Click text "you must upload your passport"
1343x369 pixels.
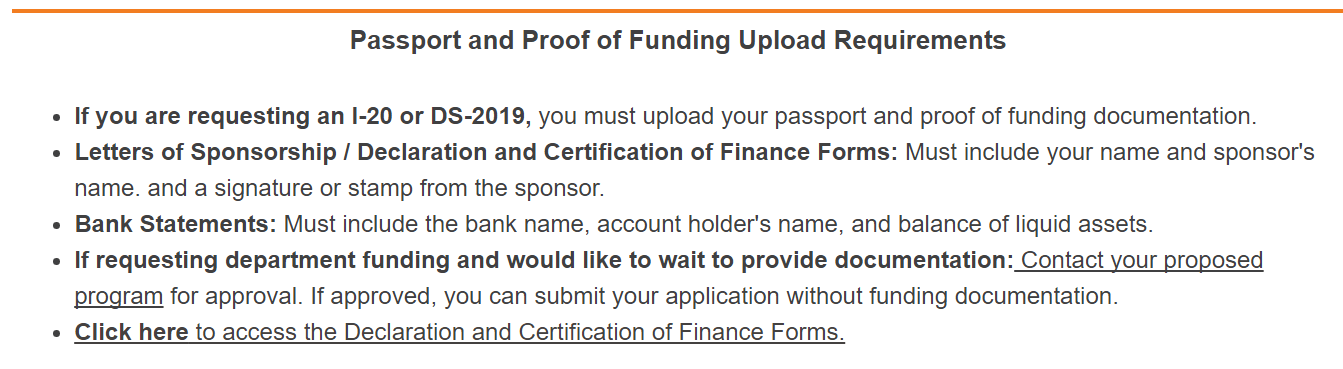[703, 116]
